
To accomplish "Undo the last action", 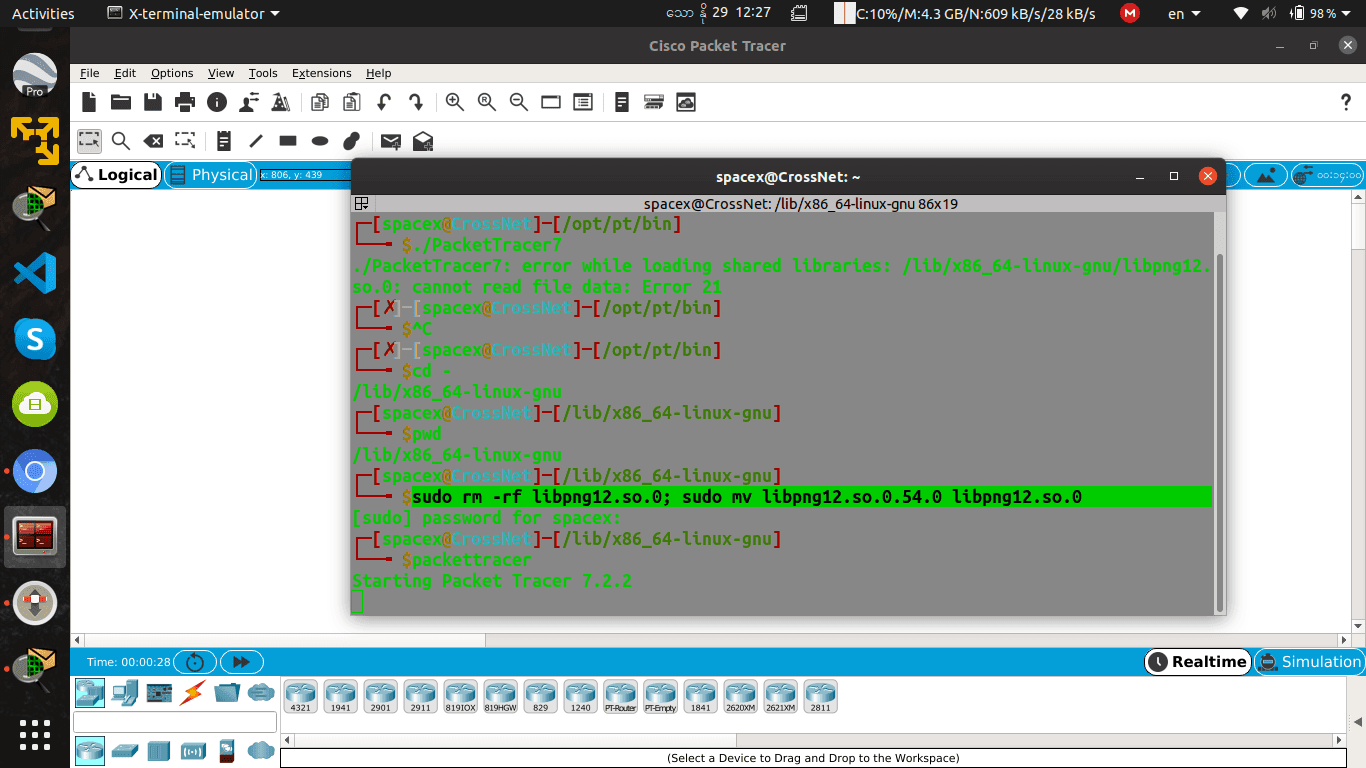I will point(384,102).
